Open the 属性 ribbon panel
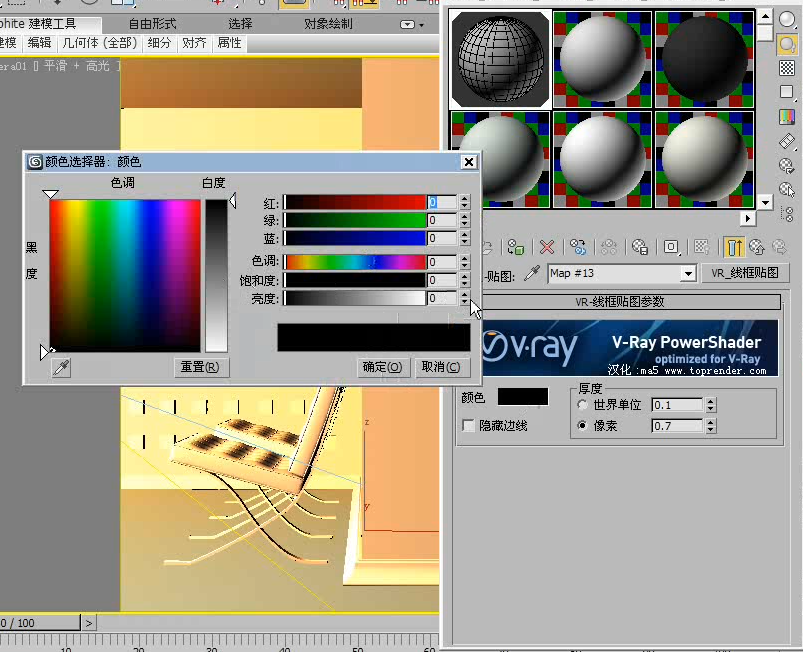The image size is (803, 652). click(229, 43)
